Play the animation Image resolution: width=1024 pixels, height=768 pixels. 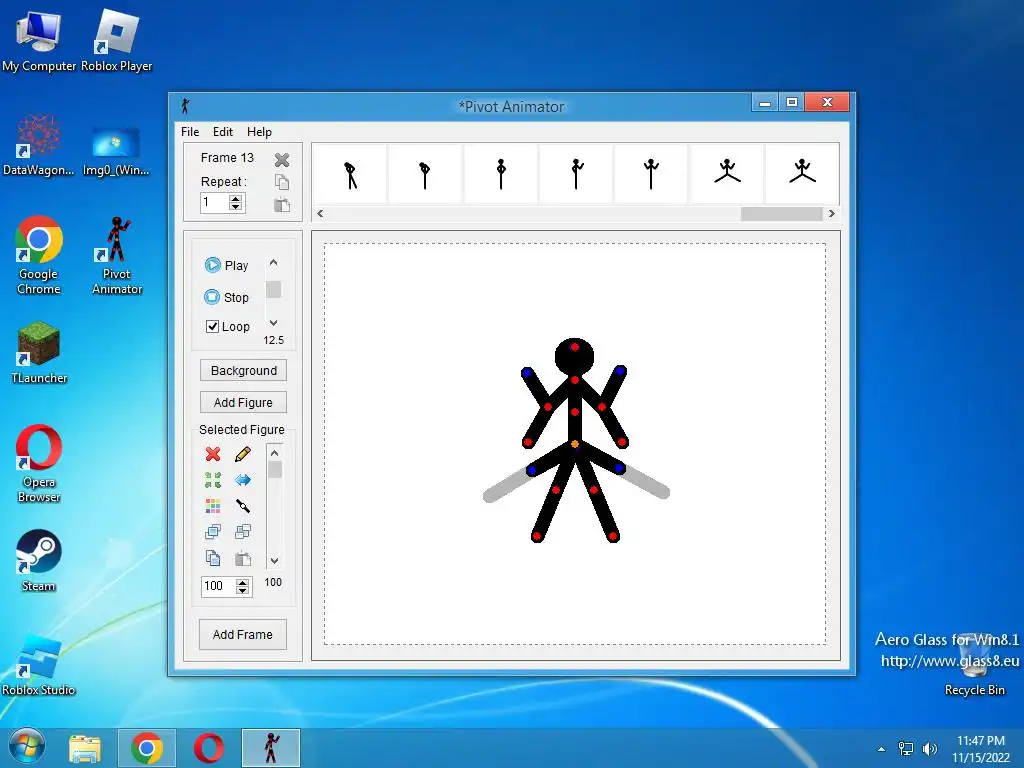227,265
